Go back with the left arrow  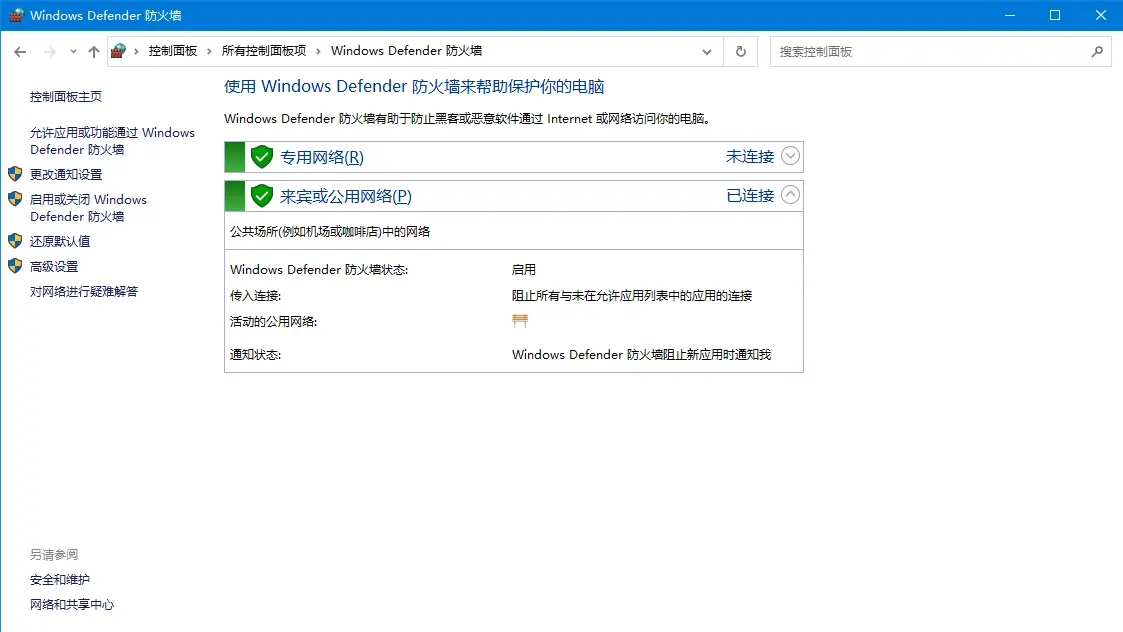point(20,52)
